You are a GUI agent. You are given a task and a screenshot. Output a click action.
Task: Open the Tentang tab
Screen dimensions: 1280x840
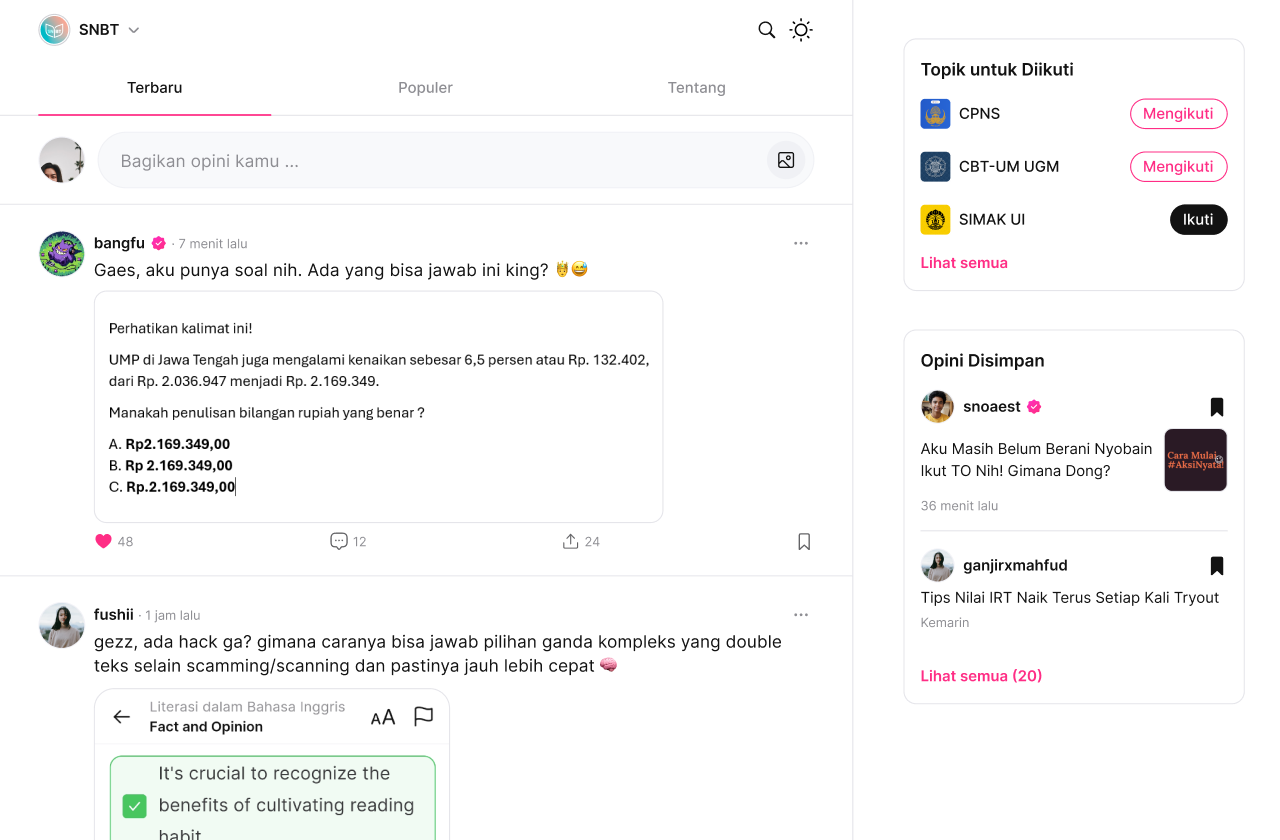[x=696, y=88]
